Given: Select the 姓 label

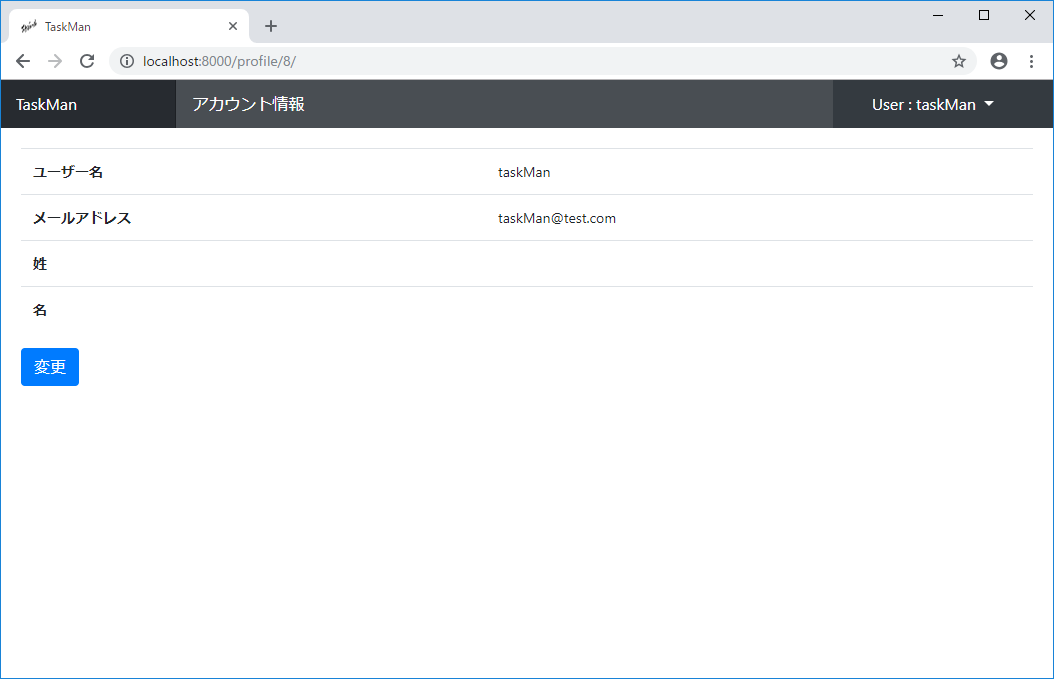Looking at the screenshot, I should (x=40, y=264).
